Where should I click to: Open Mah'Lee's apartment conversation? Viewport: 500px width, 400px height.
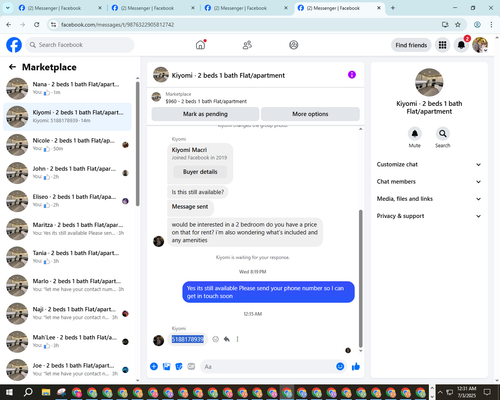click(x=67, y=341)
